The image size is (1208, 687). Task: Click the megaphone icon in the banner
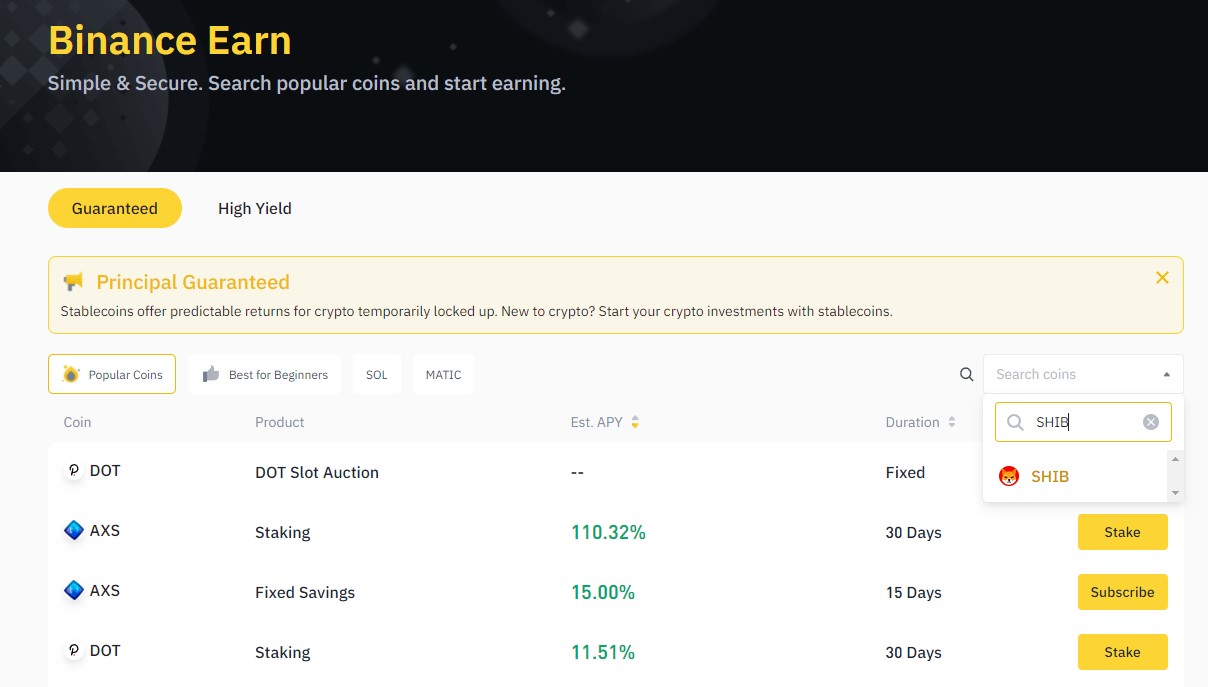pyautogui.click(x=73, y=282)
